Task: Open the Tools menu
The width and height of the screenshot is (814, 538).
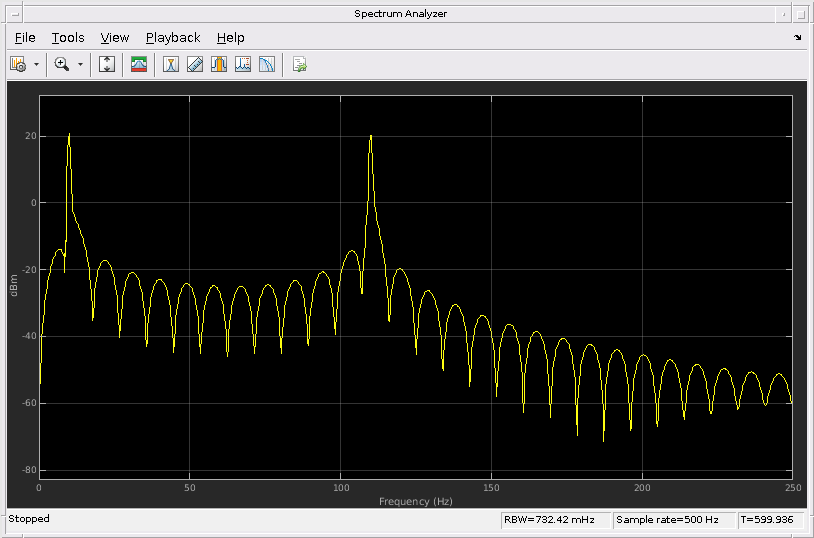Action: [68, 37]
